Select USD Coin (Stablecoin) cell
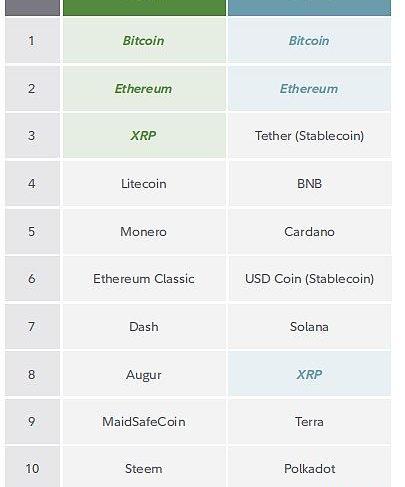The height and width of the screenshot is (487, 405). [309, 279]
